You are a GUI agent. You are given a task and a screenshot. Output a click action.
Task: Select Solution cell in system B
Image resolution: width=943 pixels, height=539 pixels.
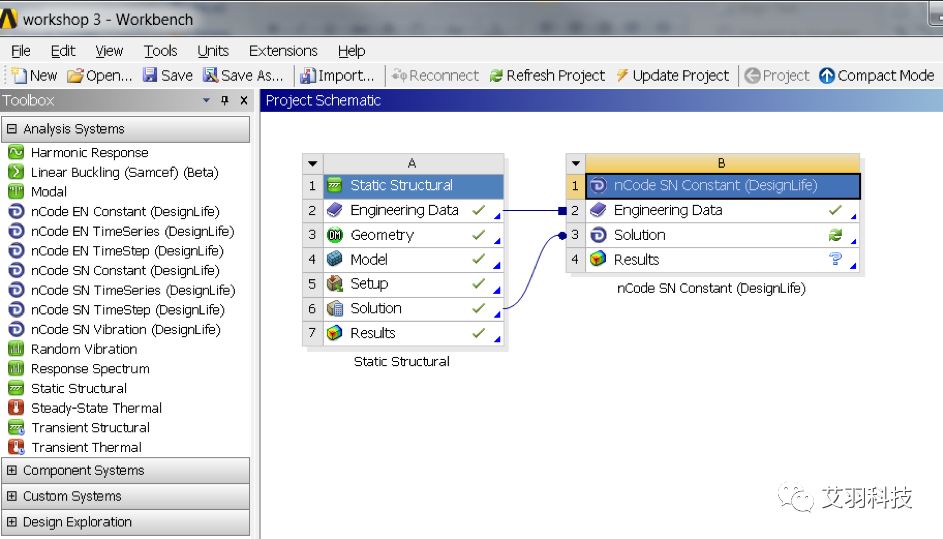[x=723, y=235]
